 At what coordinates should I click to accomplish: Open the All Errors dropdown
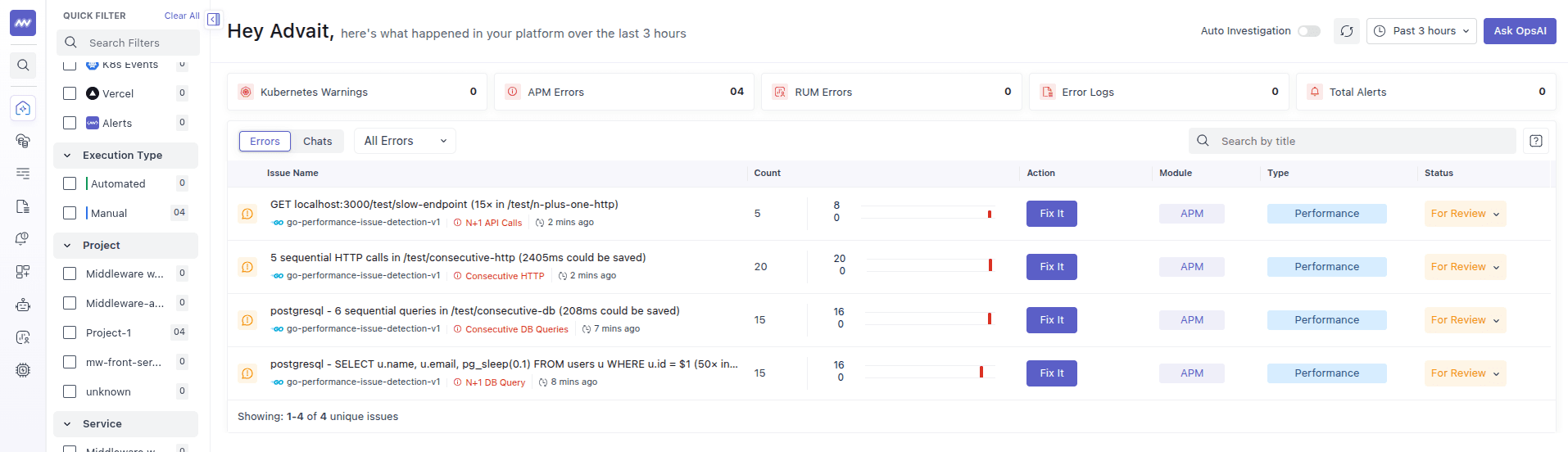(x=405, y=141)
